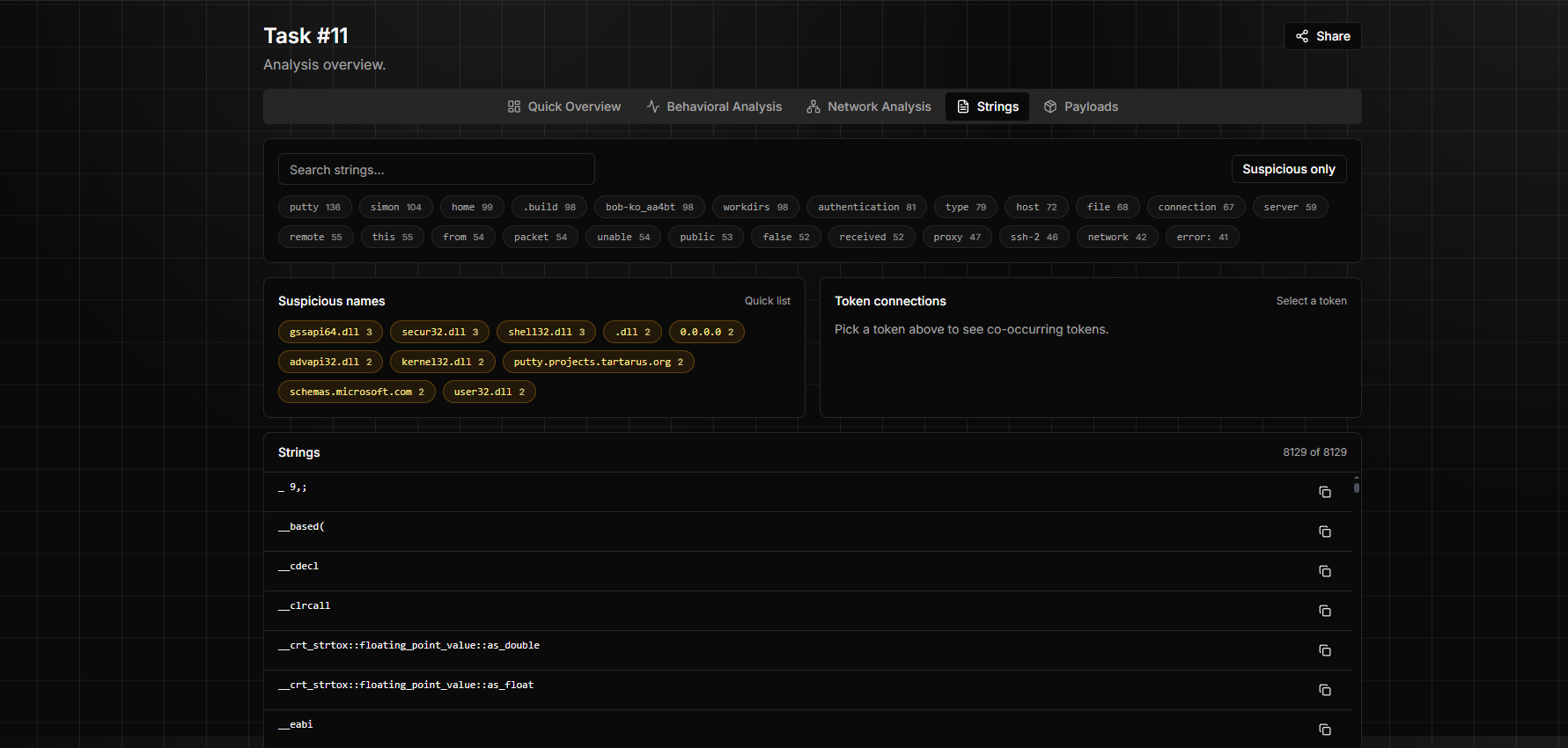Screen dimensions: 1568x748
Task: Copy the as_double floating_point_value string
Action: click(1324, 650)
